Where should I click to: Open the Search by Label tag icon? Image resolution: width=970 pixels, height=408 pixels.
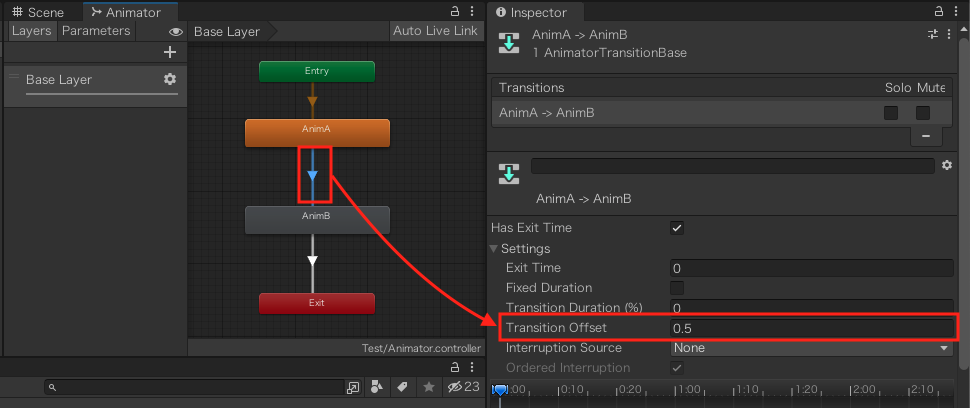click(x=403, y=387)
